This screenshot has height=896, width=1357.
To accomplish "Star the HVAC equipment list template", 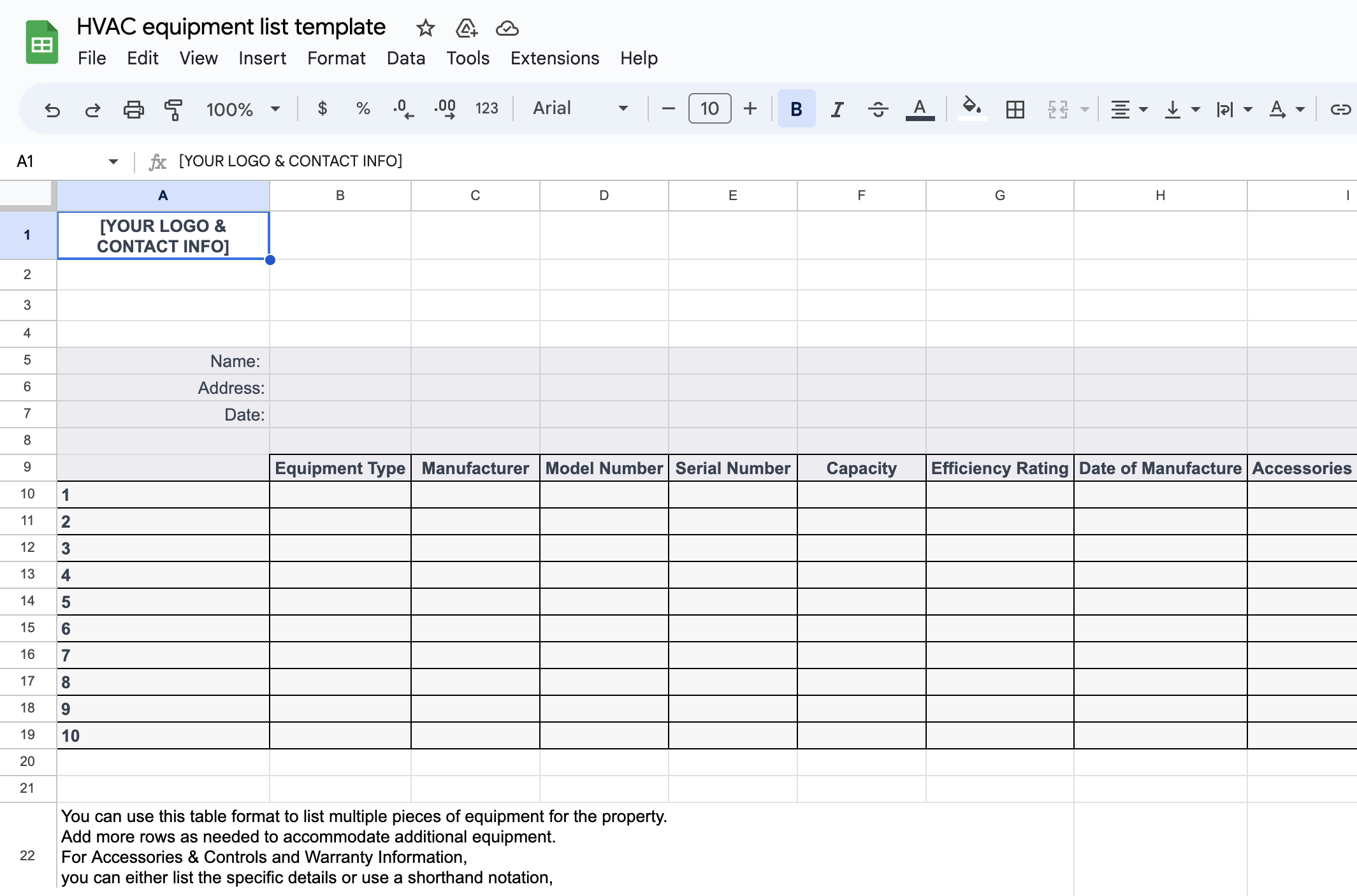I will [425, 28].
